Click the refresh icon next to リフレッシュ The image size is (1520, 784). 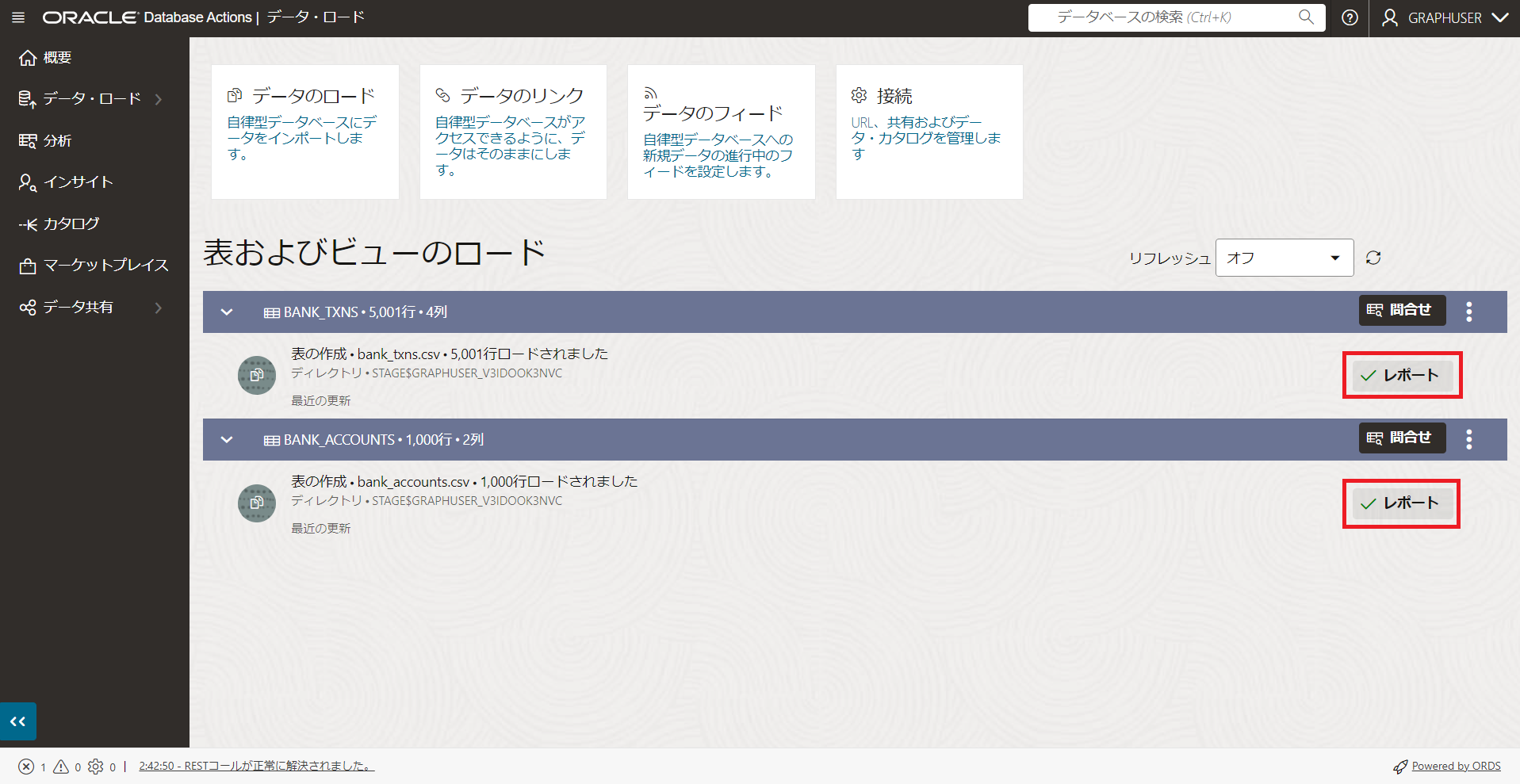[x=1373, y=257]
